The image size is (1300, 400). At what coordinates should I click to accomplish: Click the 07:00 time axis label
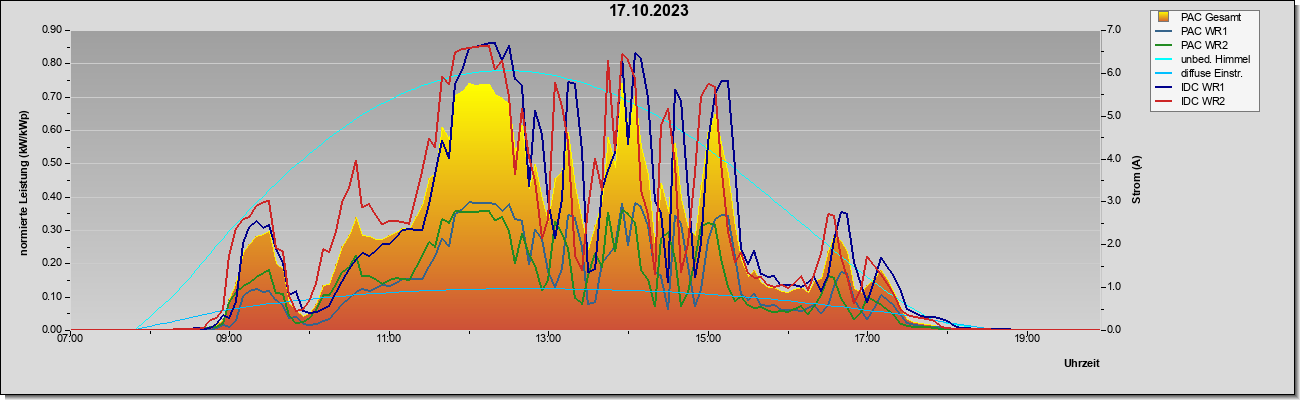pos(70,339)
